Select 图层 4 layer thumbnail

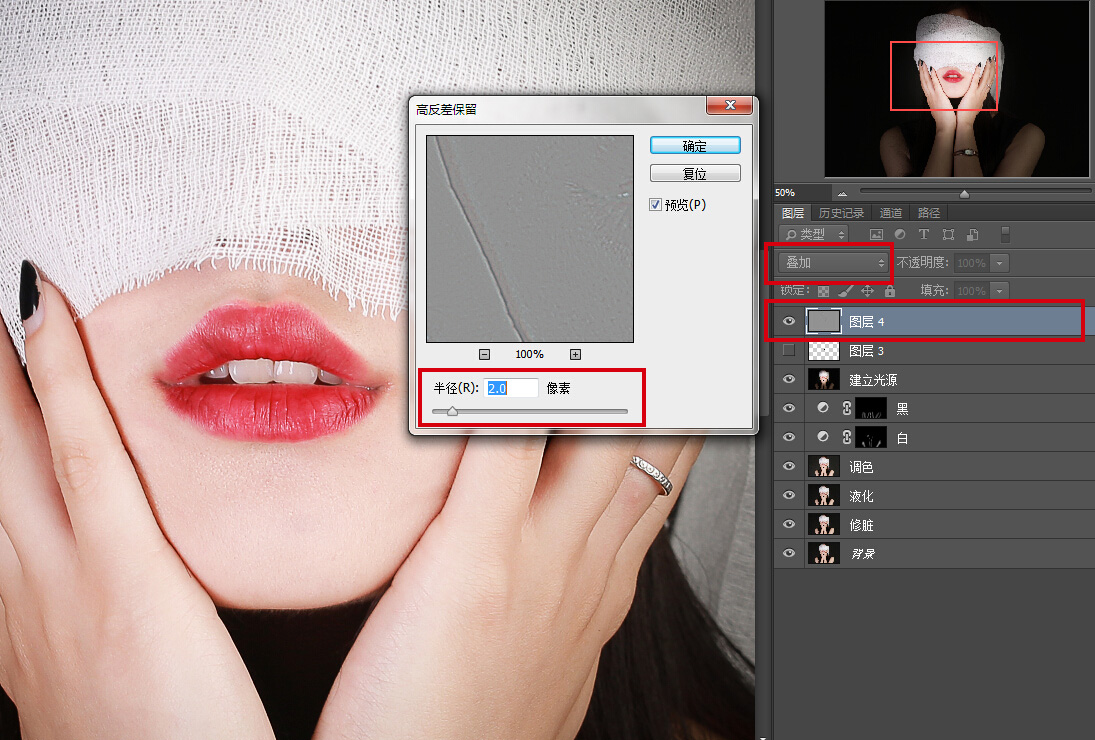point(824,321)
